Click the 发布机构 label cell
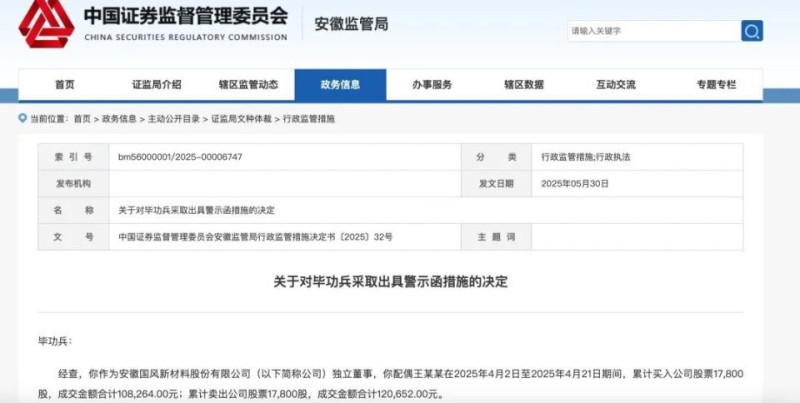The width and height of the screenshot is (800, 403). pos(73,184)
